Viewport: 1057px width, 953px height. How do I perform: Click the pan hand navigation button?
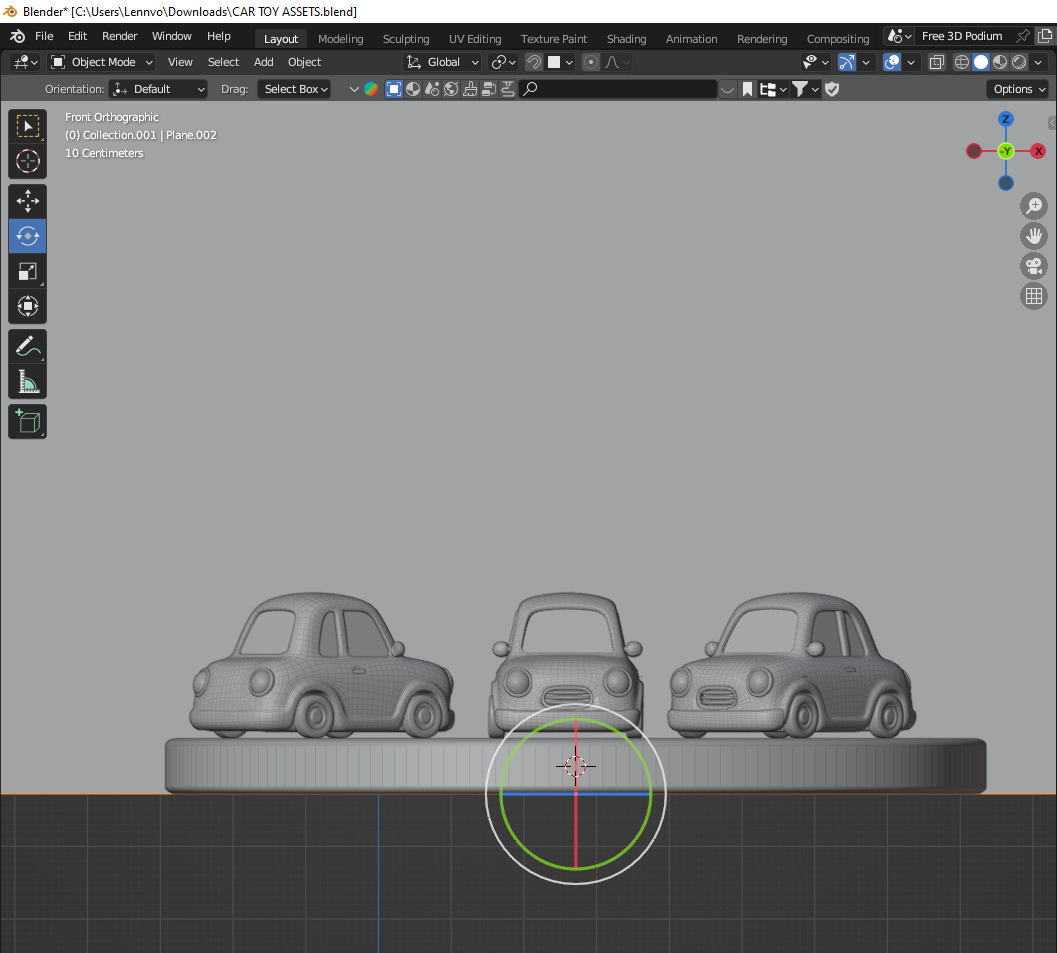(1033, 236)
